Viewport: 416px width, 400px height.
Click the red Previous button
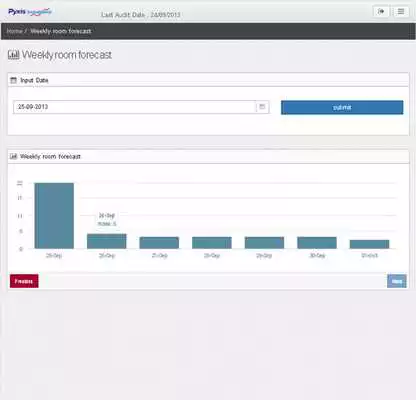(24, 281)
